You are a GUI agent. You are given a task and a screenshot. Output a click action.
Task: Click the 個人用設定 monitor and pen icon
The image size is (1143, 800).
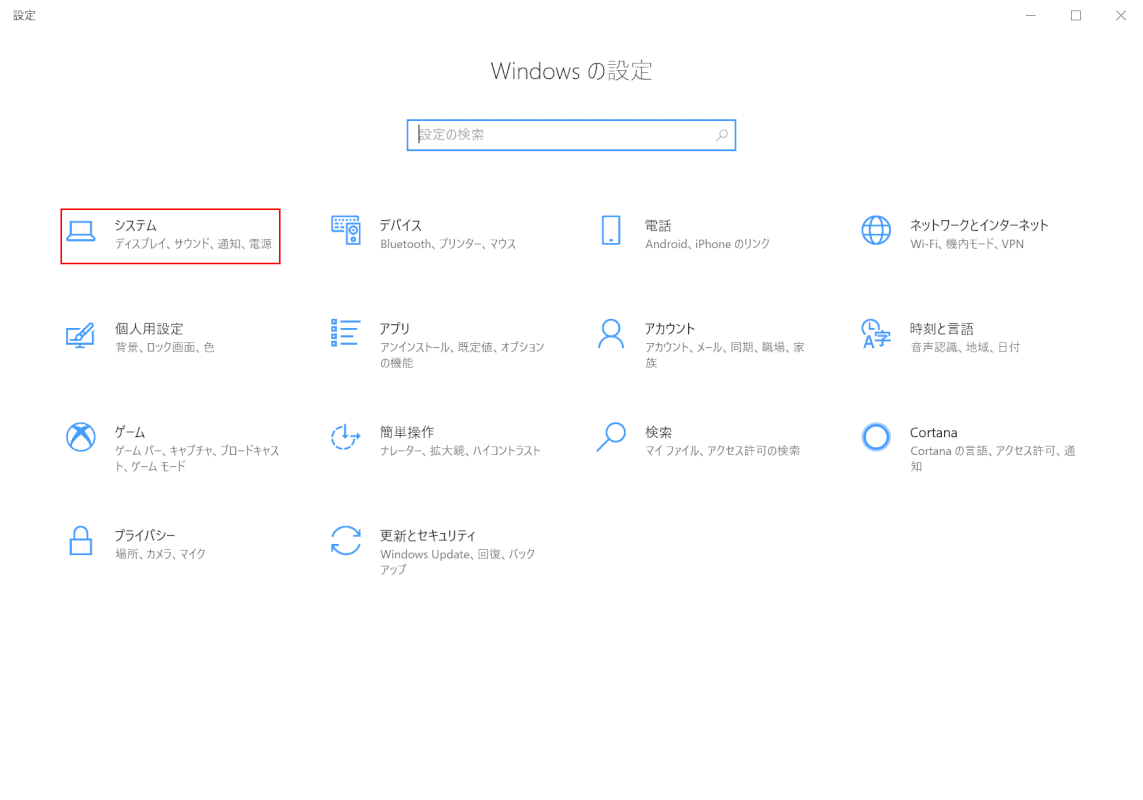point(80,335)
